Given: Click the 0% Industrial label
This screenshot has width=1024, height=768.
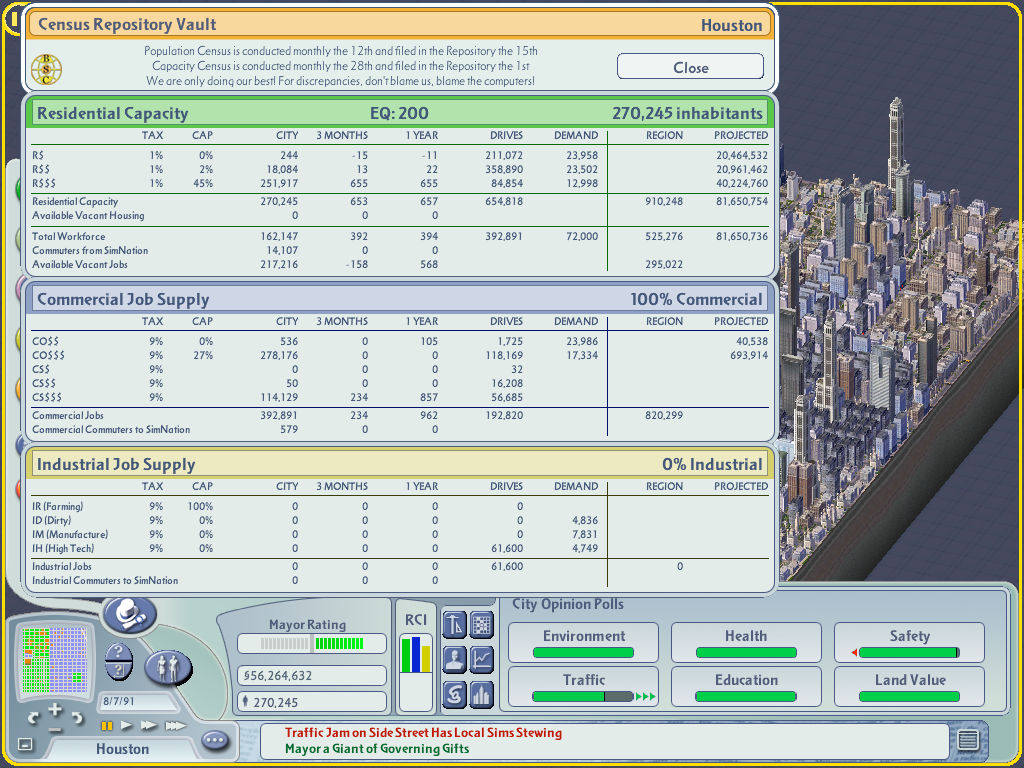Looking at the screenshot, I should click(x=712, y=464).
